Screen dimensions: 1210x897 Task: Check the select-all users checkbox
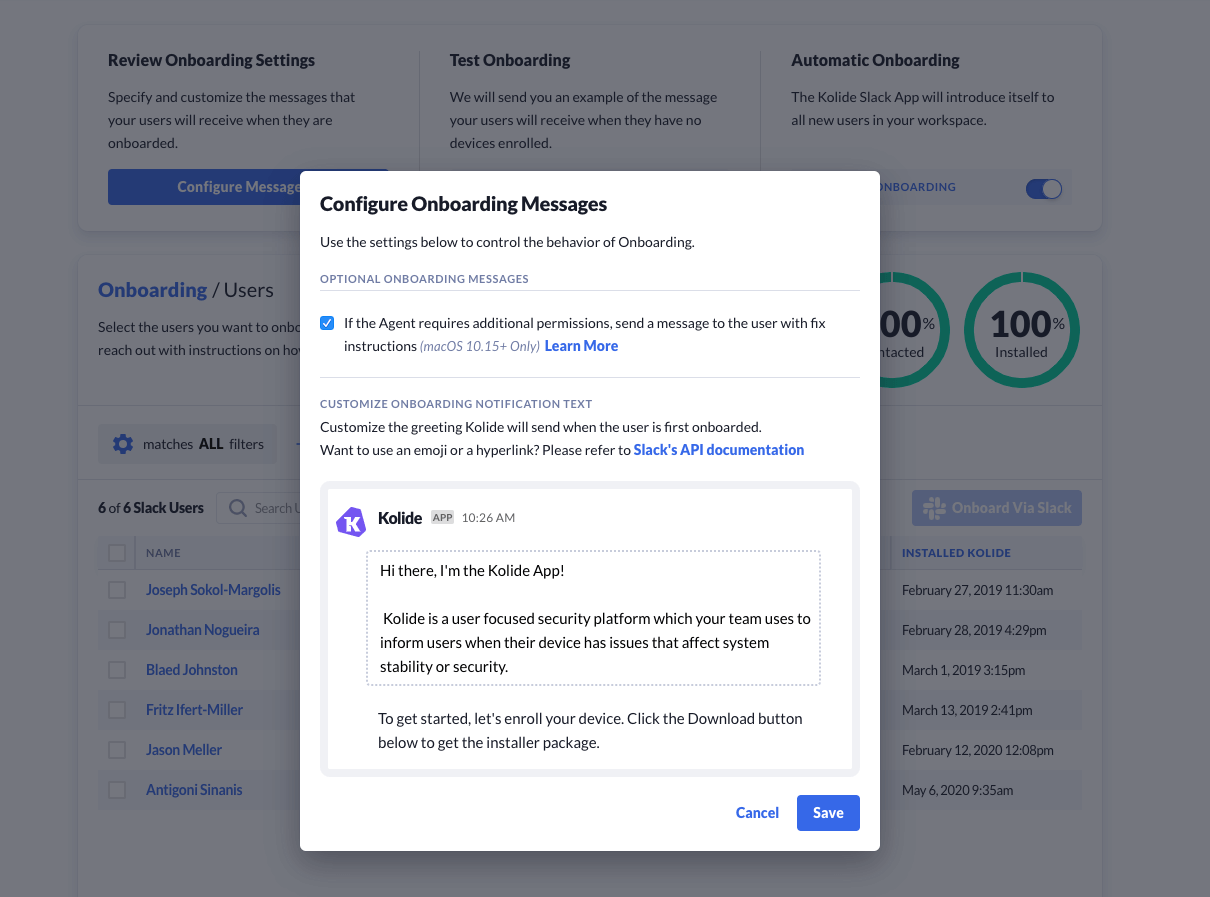coord(117,553)
